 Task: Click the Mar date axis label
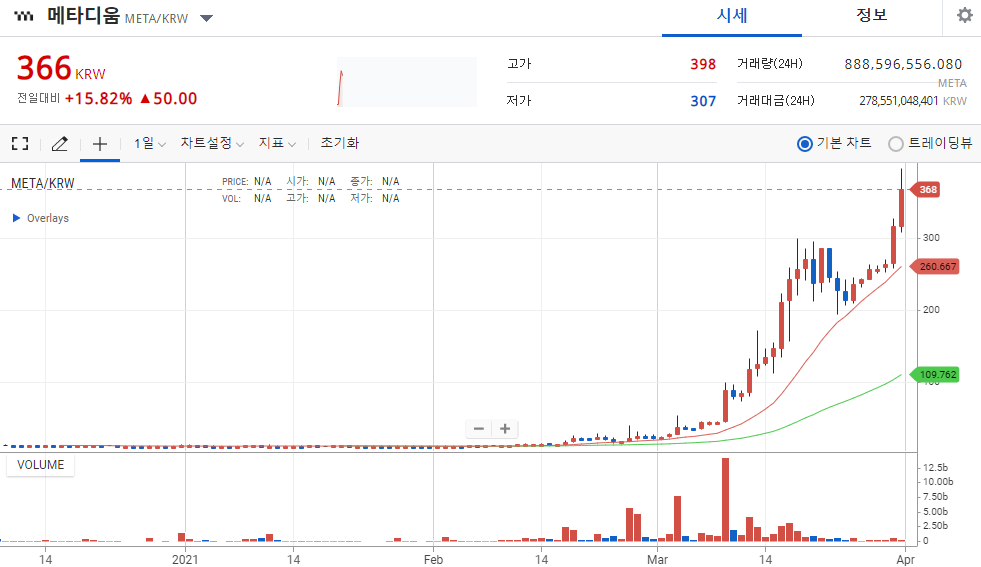pyautogui.click(x=658, y=559)
